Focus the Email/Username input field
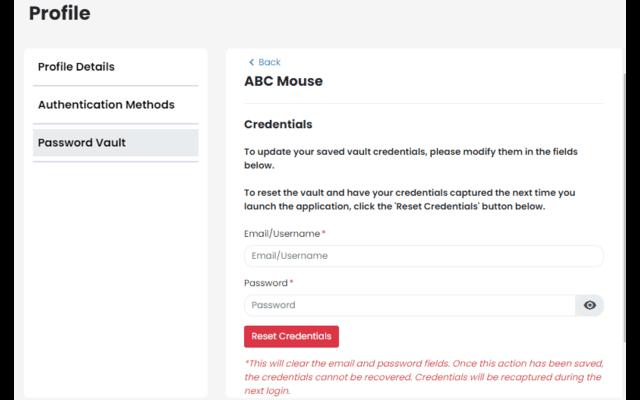 pos(424,256)
